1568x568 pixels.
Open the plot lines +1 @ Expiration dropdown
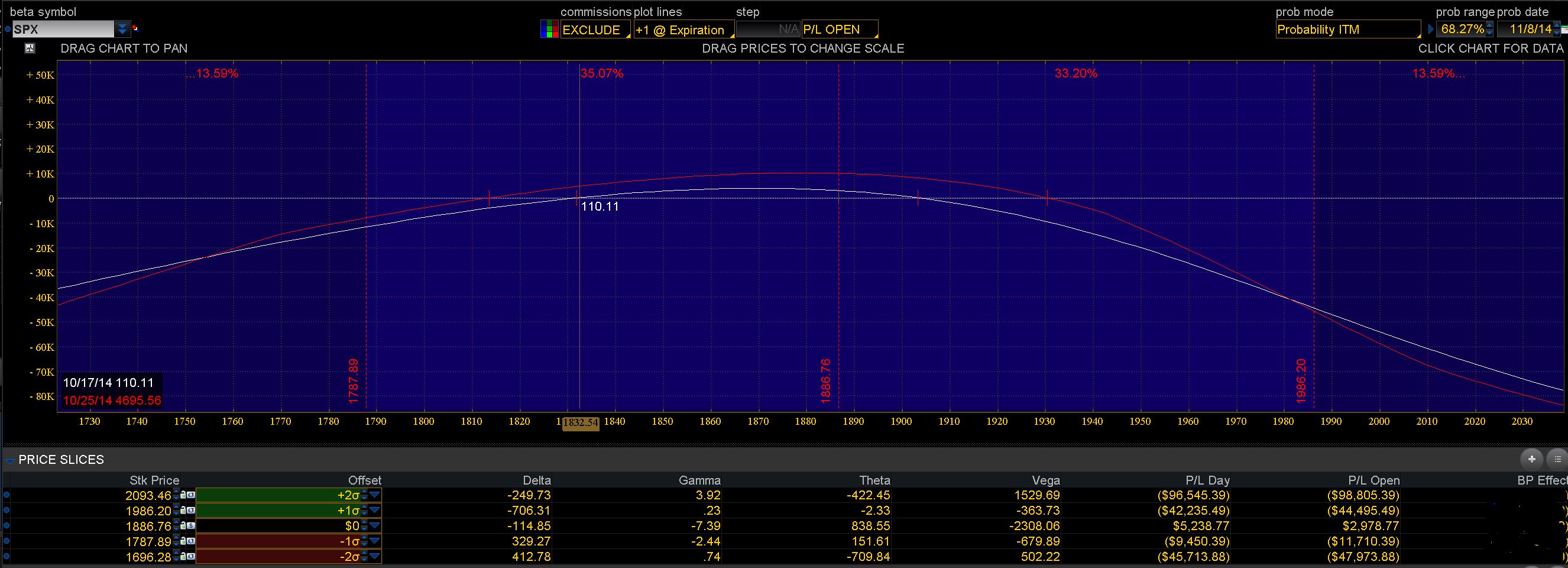683,29
